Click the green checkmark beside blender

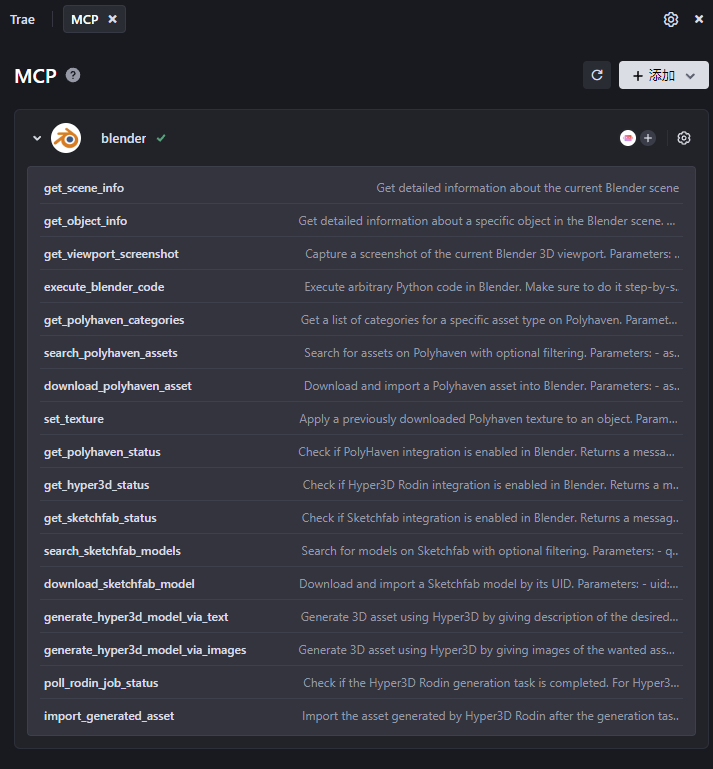click(x=161, y=139)
